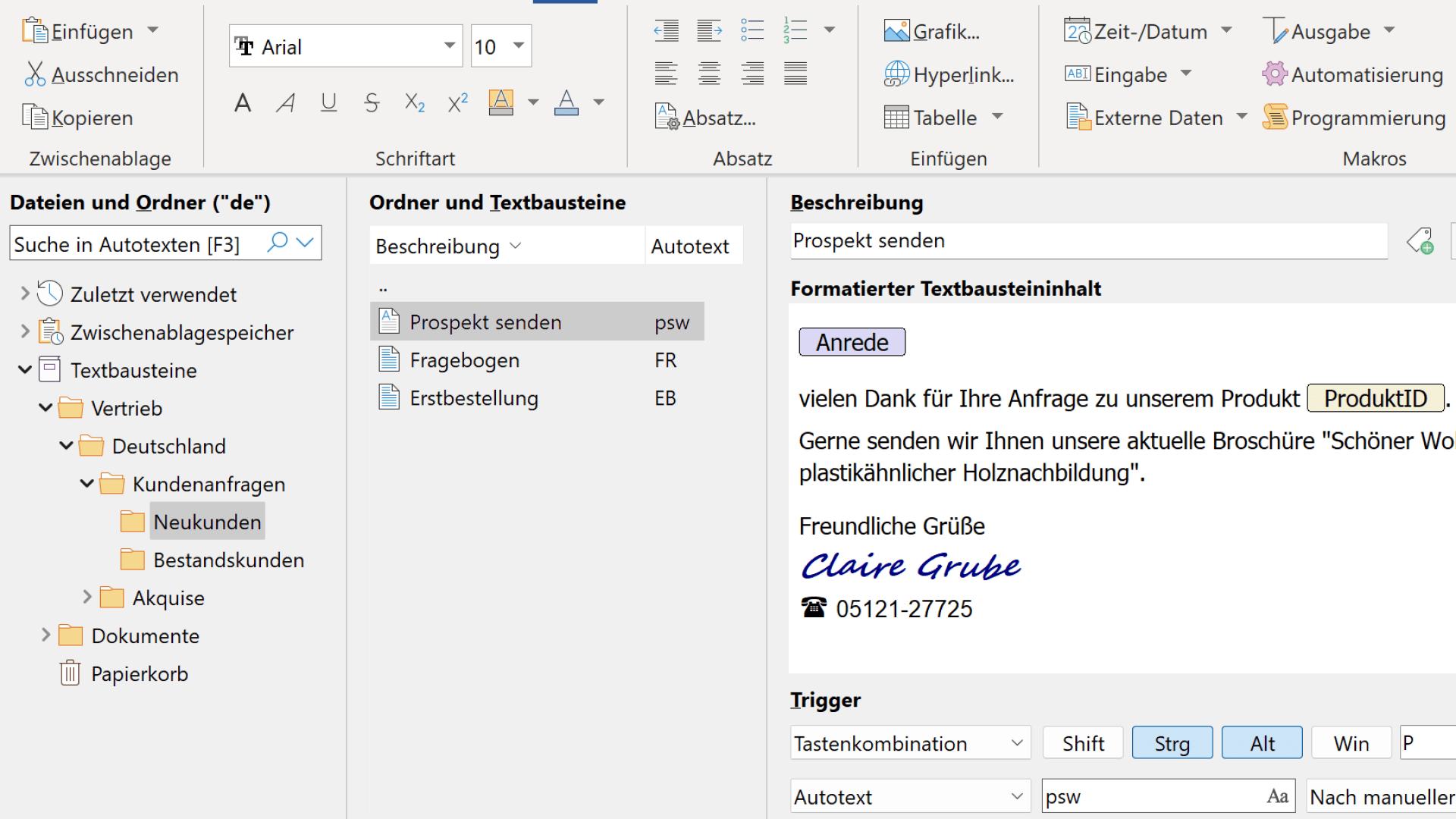Align text right
The image size is (1456, 819).
point(752,74)
